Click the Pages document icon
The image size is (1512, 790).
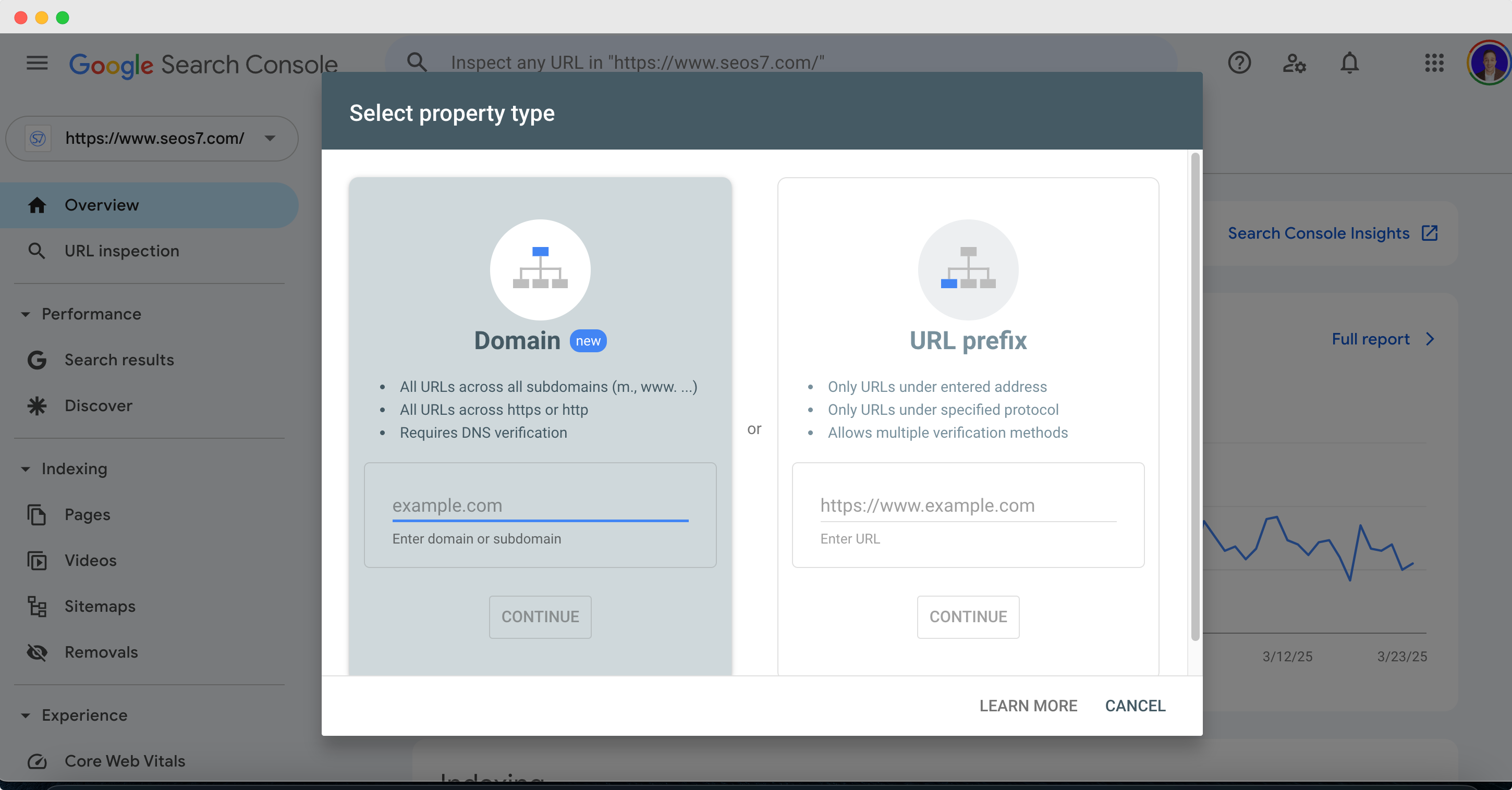point(37,514)
